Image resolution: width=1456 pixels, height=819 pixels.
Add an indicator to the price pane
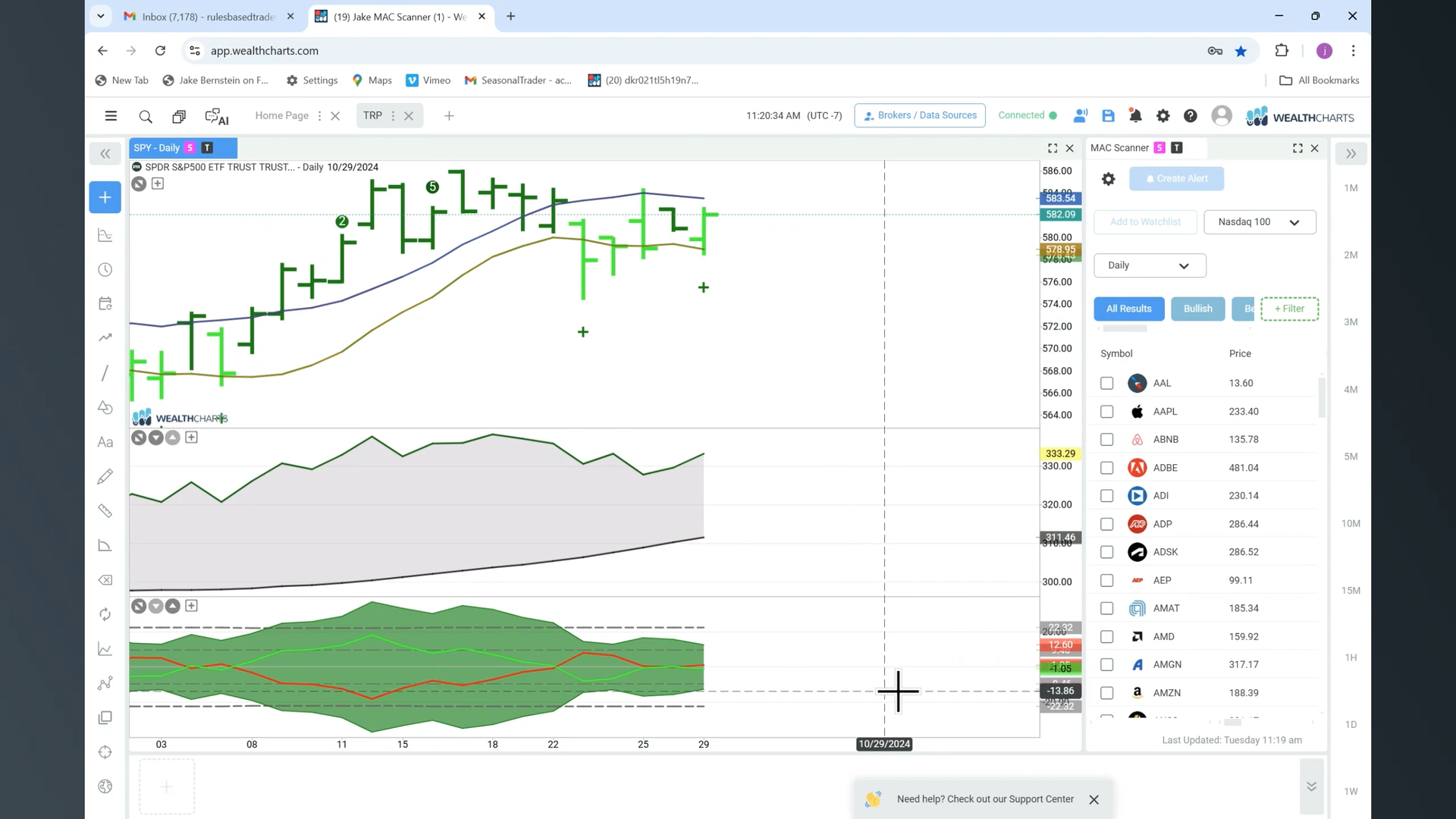(158, 184)
